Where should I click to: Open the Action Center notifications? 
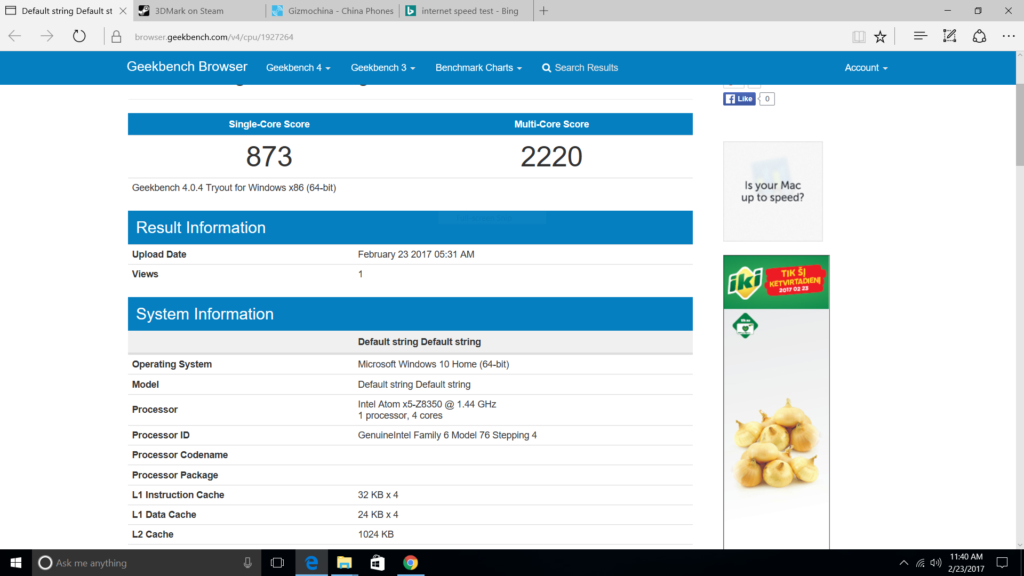pos(1002,562)
